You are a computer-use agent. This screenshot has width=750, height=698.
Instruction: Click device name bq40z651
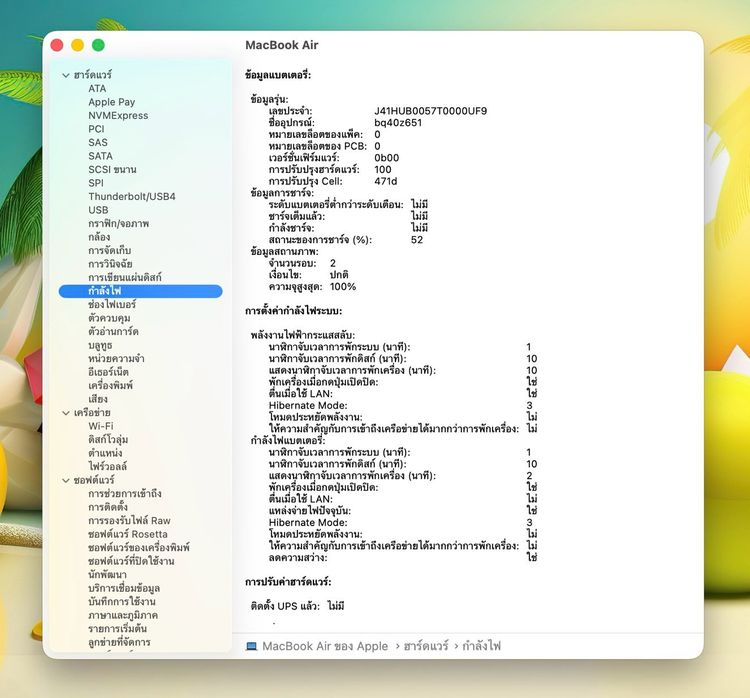tap(398, 122)
